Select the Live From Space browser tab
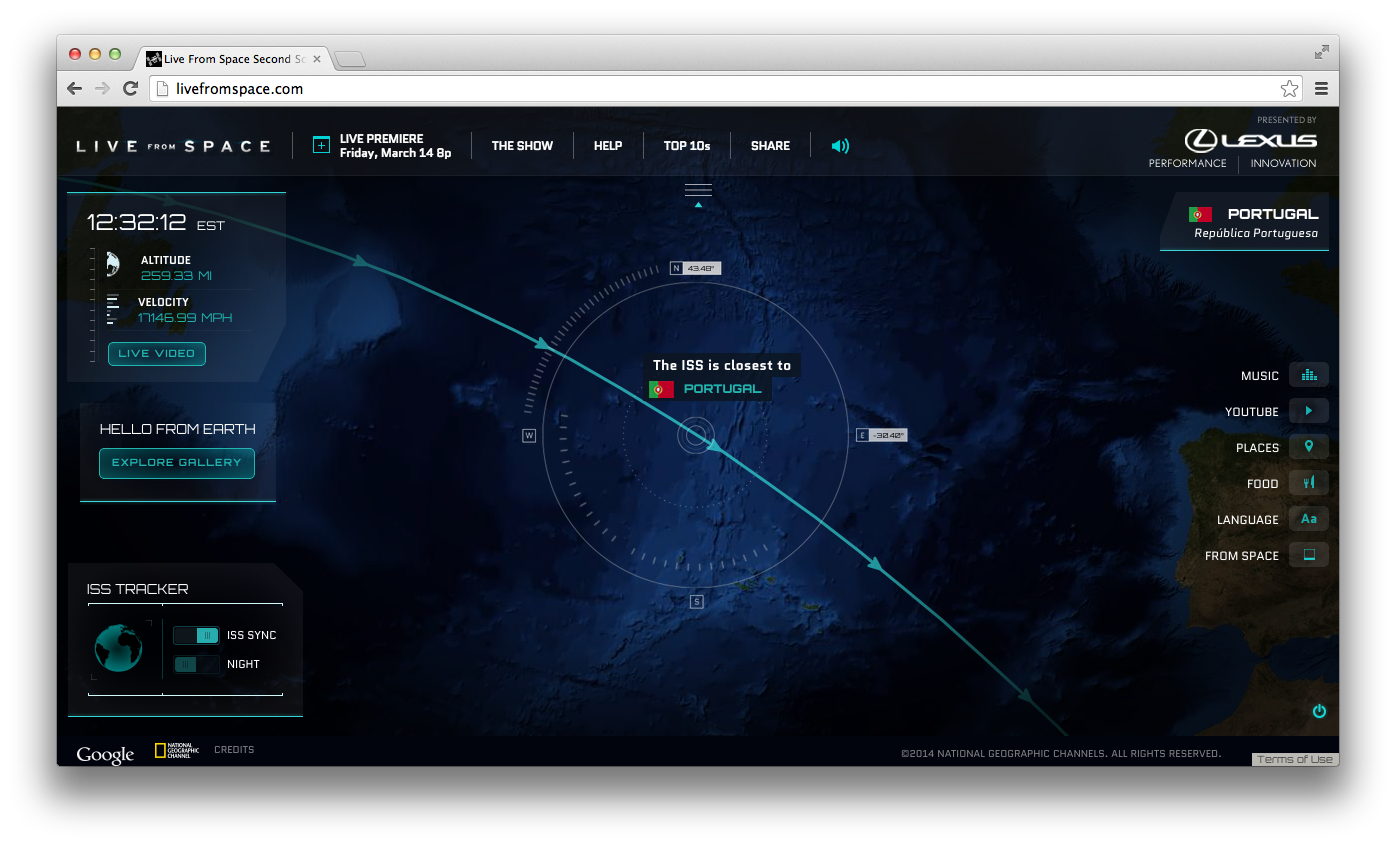 coord(234,59)
